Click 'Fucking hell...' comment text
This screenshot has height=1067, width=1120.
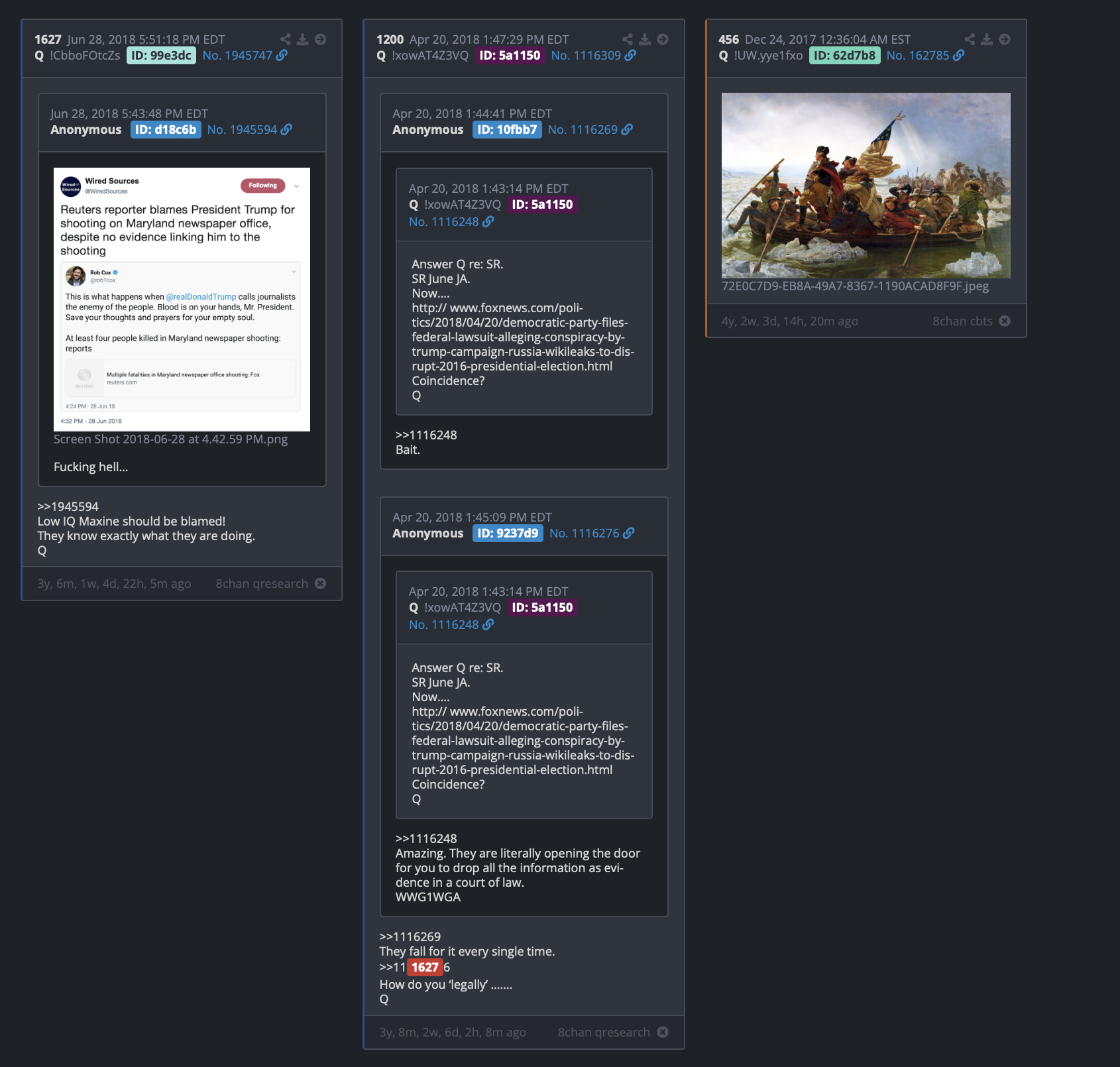pos(91,467)
